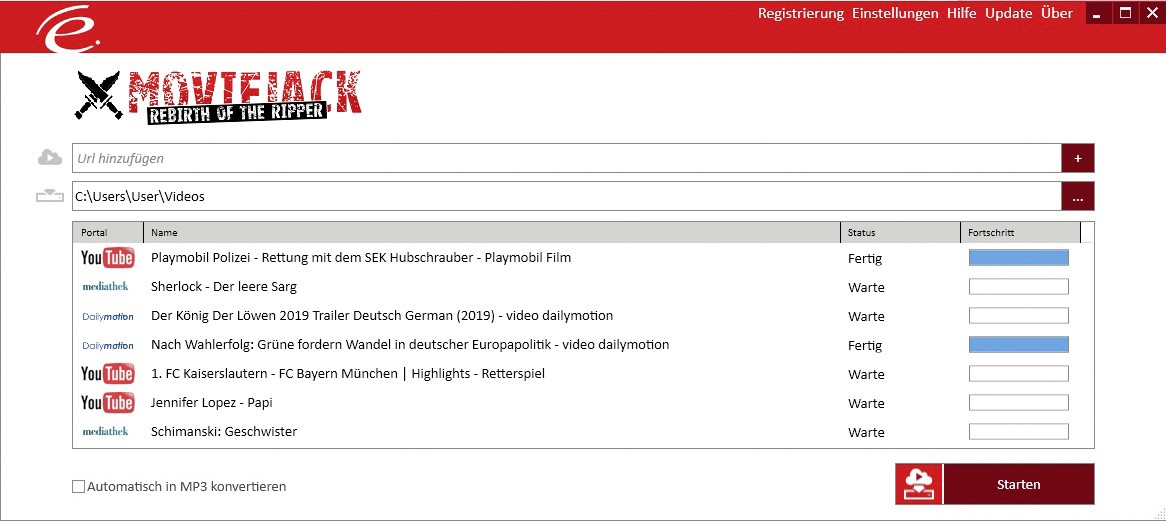This screenshot has height=521, width=1166.
Task: Click Dailymotion logo beside König Der Löwen
Action: (108, 317)
